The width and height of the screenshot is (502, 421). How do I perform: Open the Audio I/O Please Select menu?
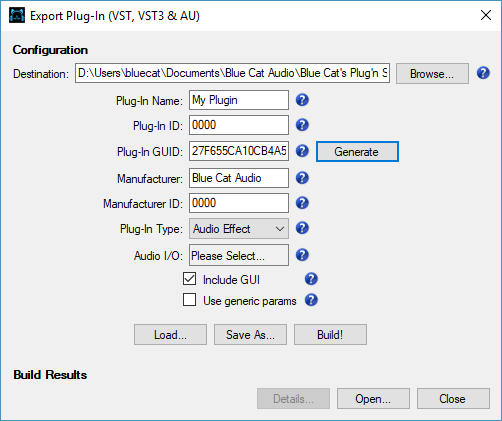pos(239,255)
